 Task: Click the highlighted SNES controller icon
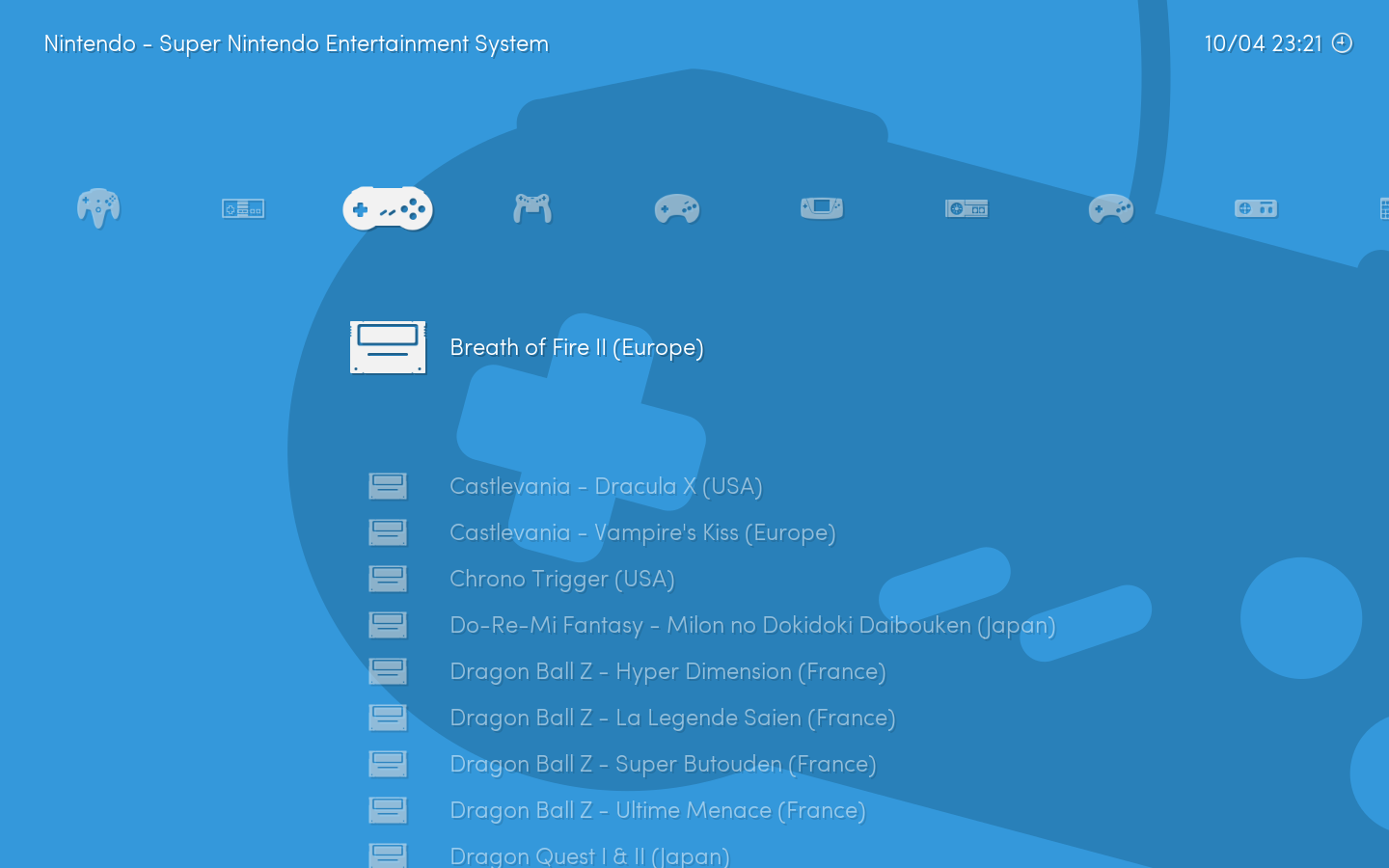(x=388, y=208)
